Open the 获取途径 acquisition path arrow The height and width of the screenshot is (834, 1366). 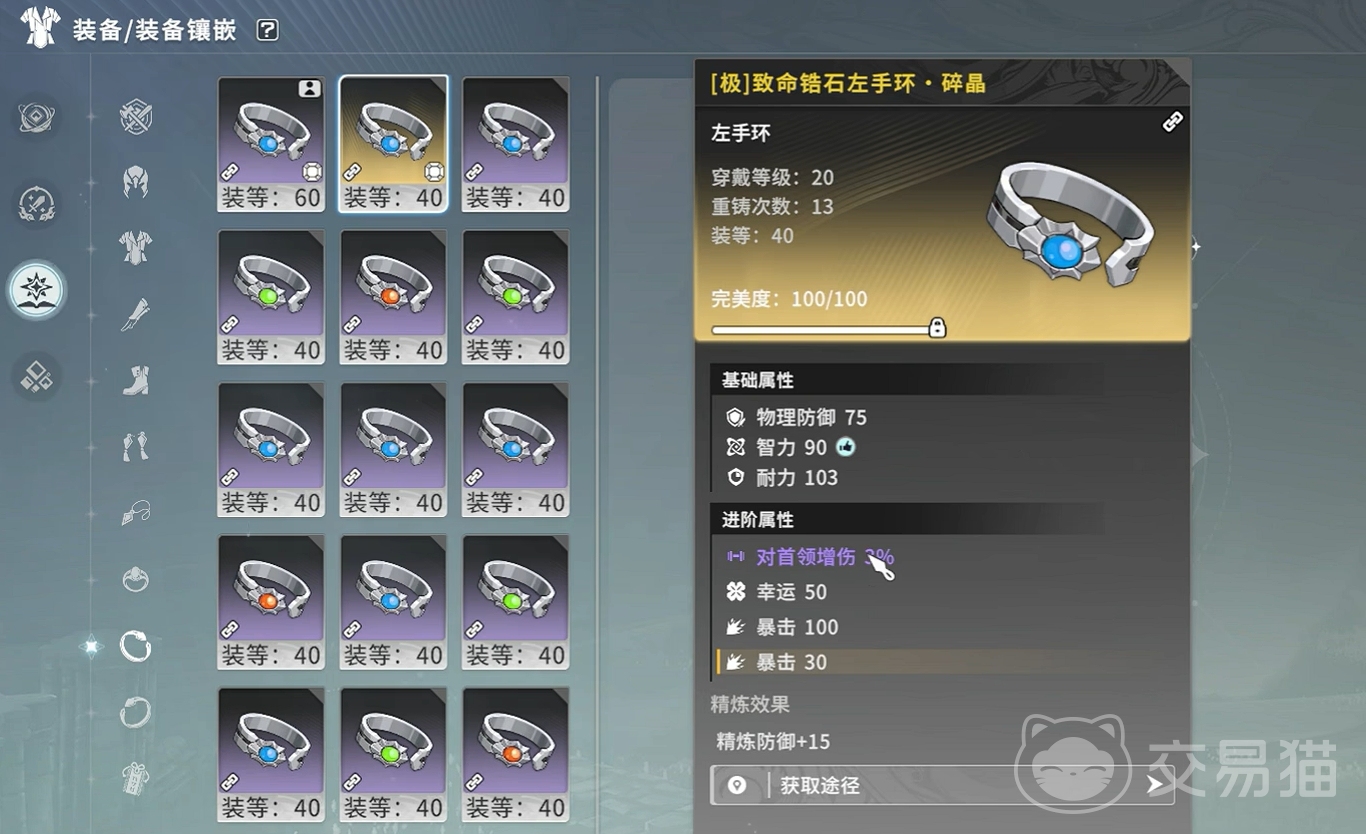pos(1155,785)
